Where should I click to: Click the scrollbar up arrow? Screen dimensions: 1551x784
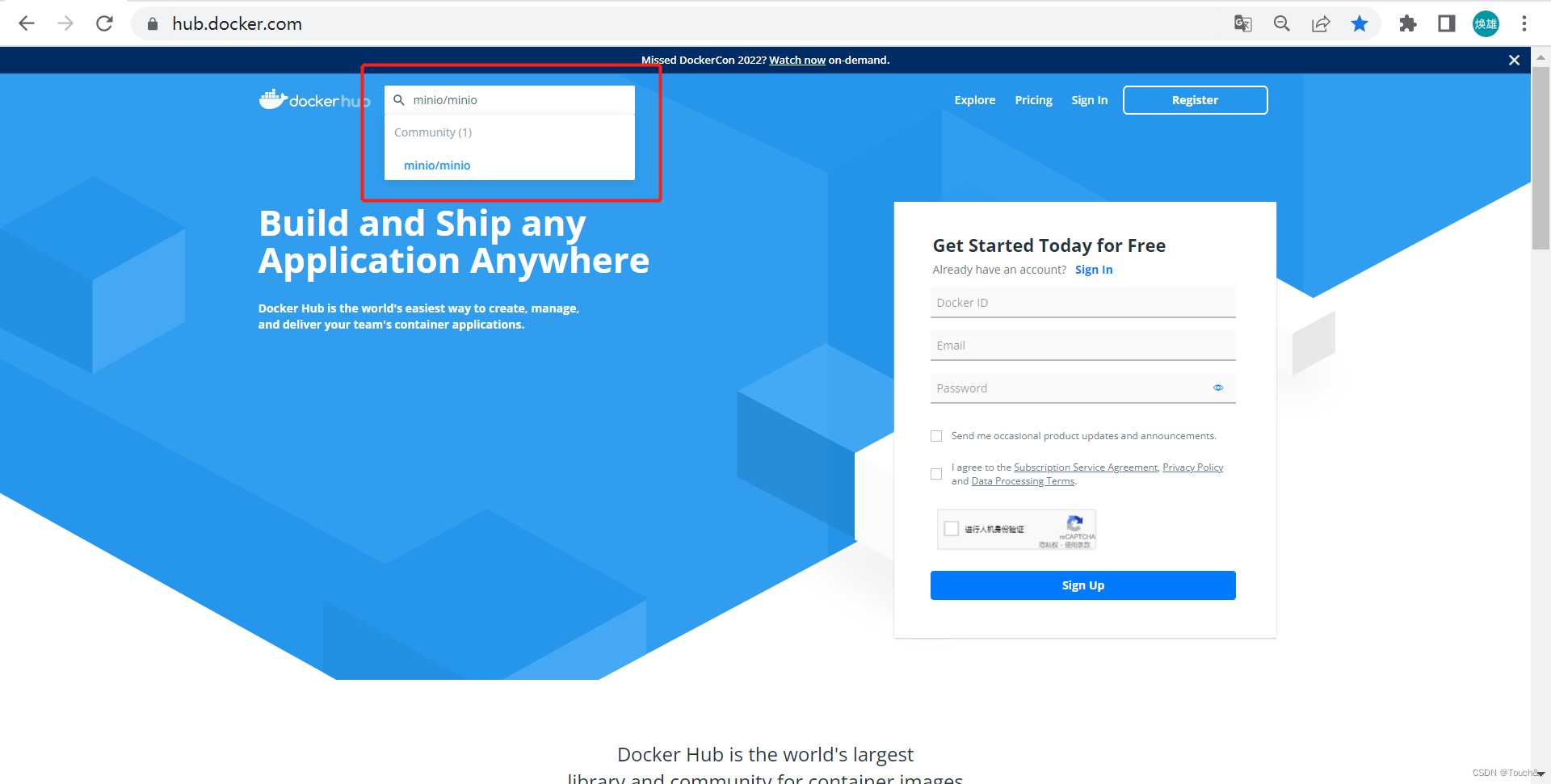tap(1540, 57)
